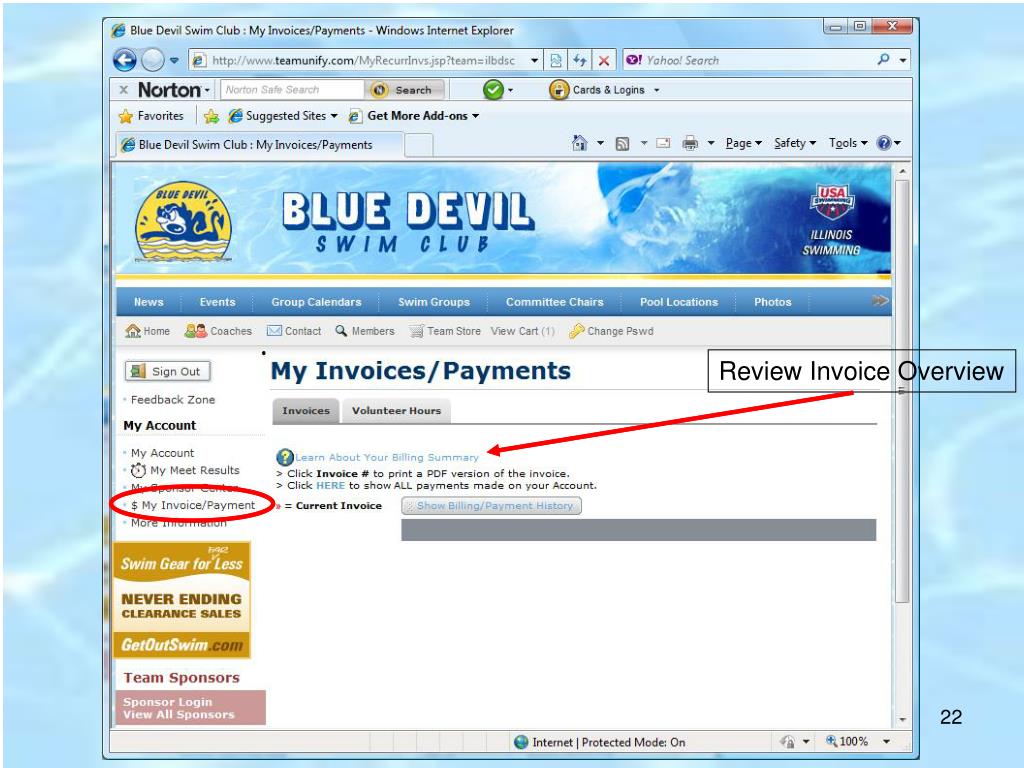The image size is (1024, 768).
Task: Open the Norton logo menu
Action: [x=174, y=89]
